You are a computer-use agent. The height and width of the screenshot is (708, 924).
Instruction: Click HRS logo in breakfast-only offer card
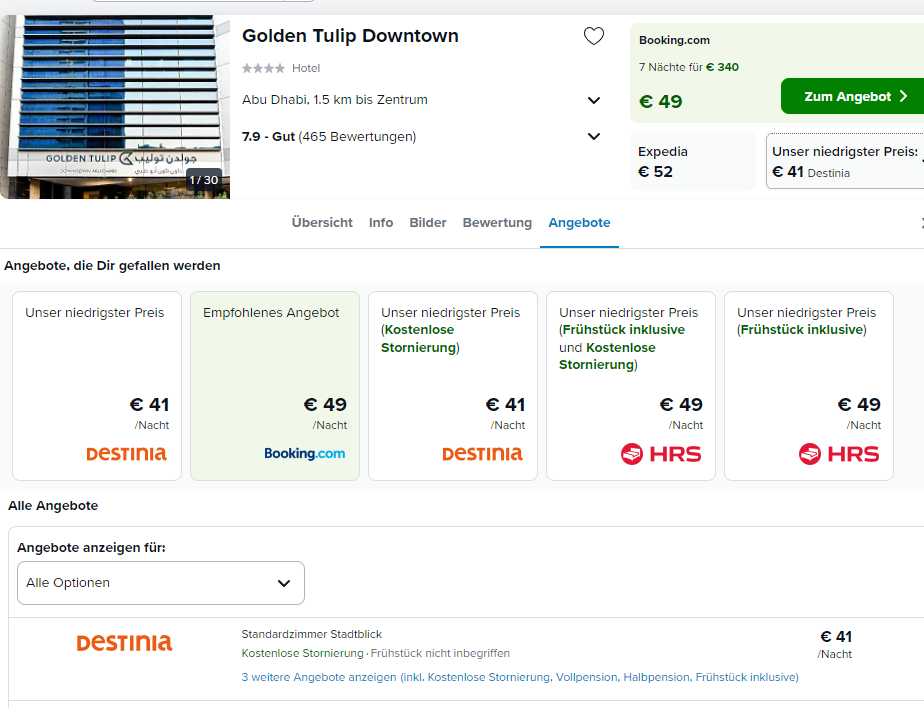click(x=839, y=454)
